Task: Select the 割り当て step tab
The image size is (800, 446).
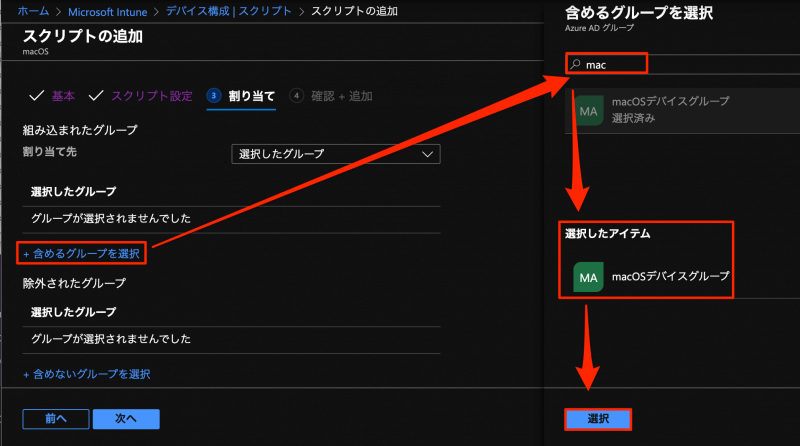Action: point(252,96)
